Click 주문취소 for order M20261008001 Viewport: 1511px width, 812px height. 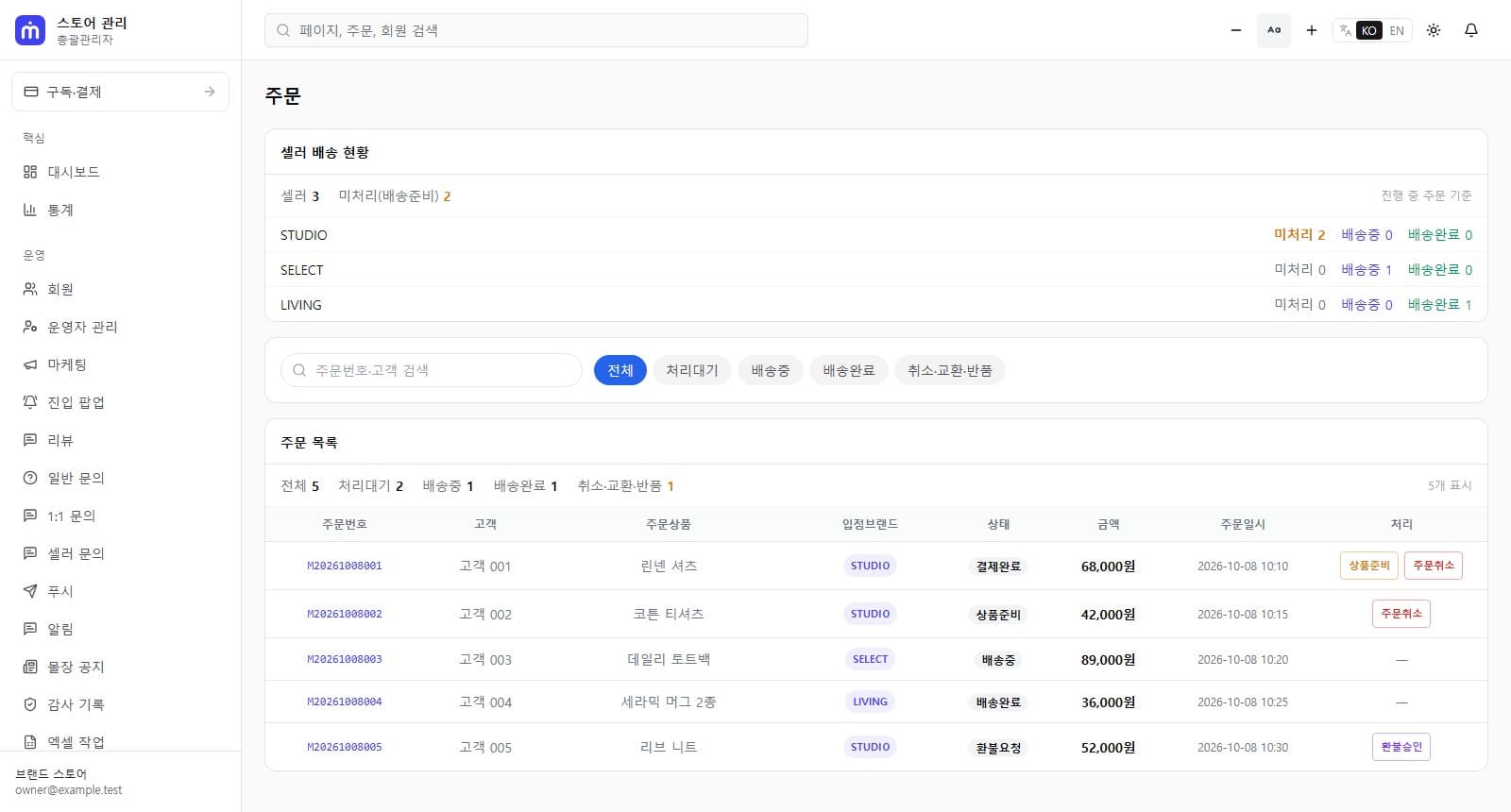tap(1434, 566)
